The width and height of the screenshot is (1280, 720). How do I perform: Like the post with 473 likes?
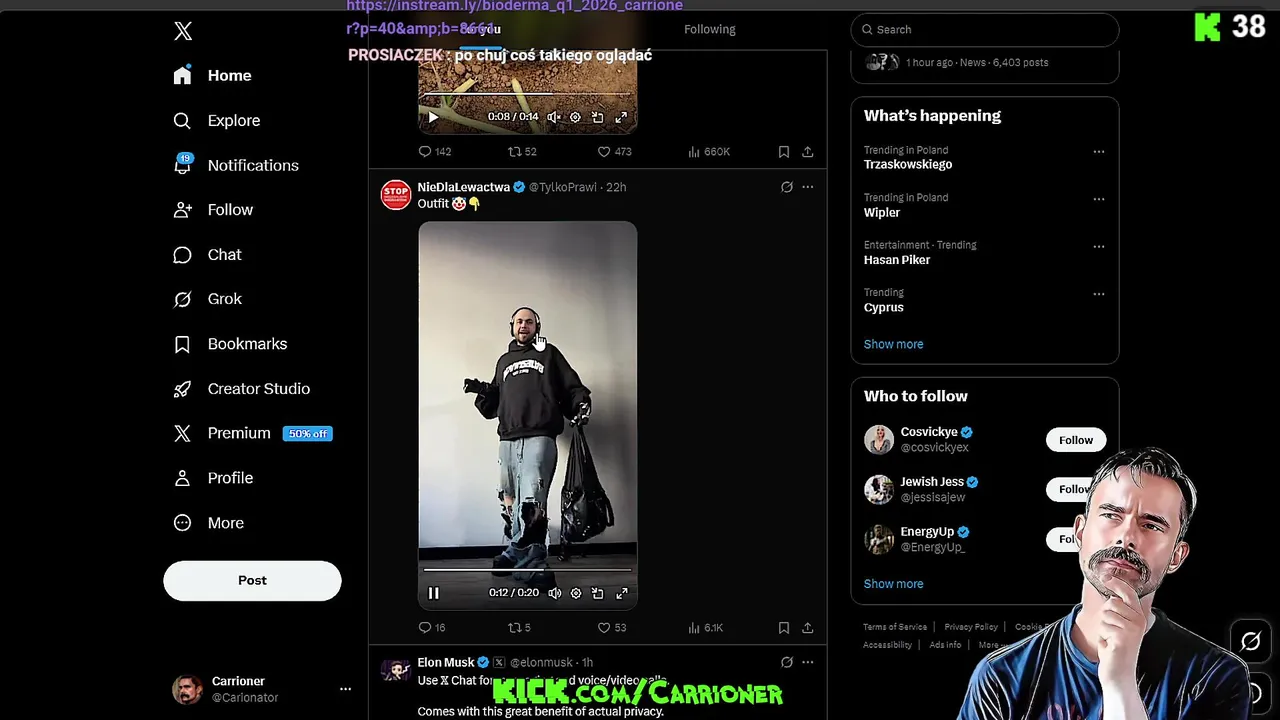[614, 152]
